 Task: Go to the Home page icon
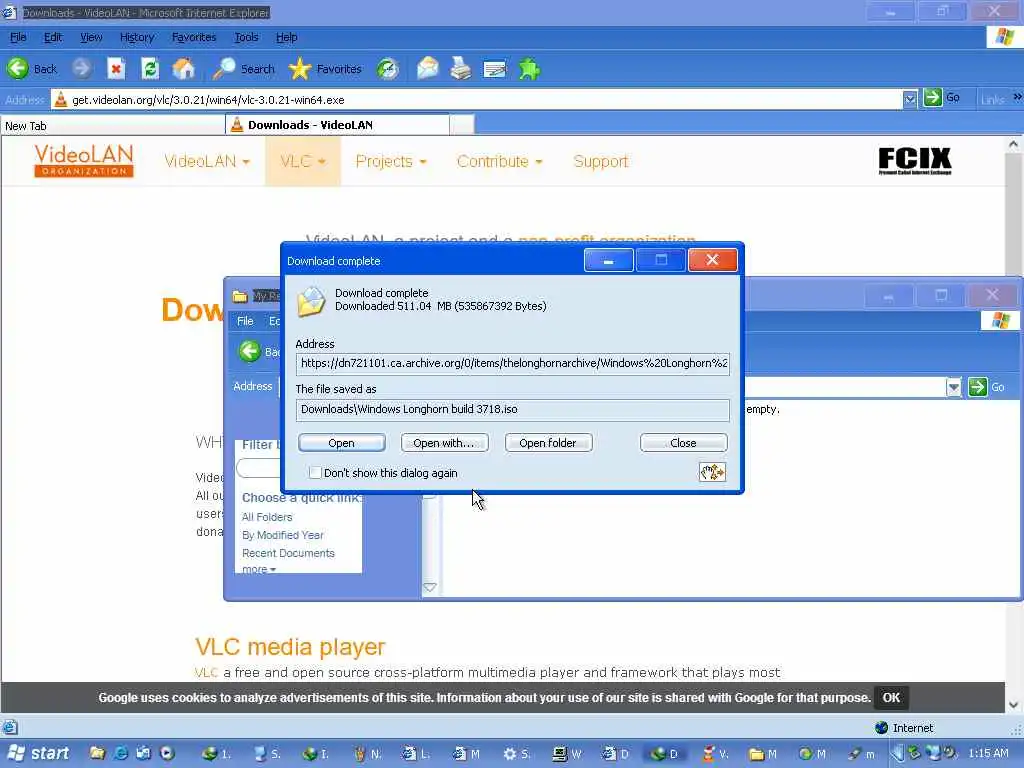pyautogui.click(x=184, y=68)
